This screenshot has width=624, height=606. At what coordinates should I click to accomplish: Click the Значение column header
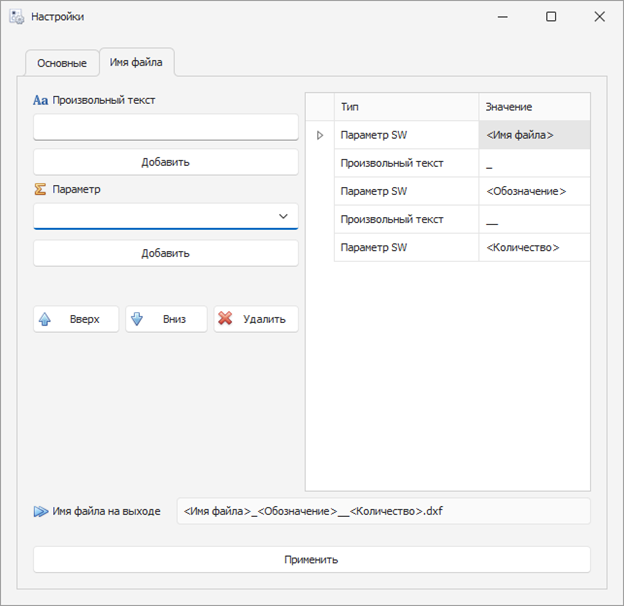click(x=534, y=106)
